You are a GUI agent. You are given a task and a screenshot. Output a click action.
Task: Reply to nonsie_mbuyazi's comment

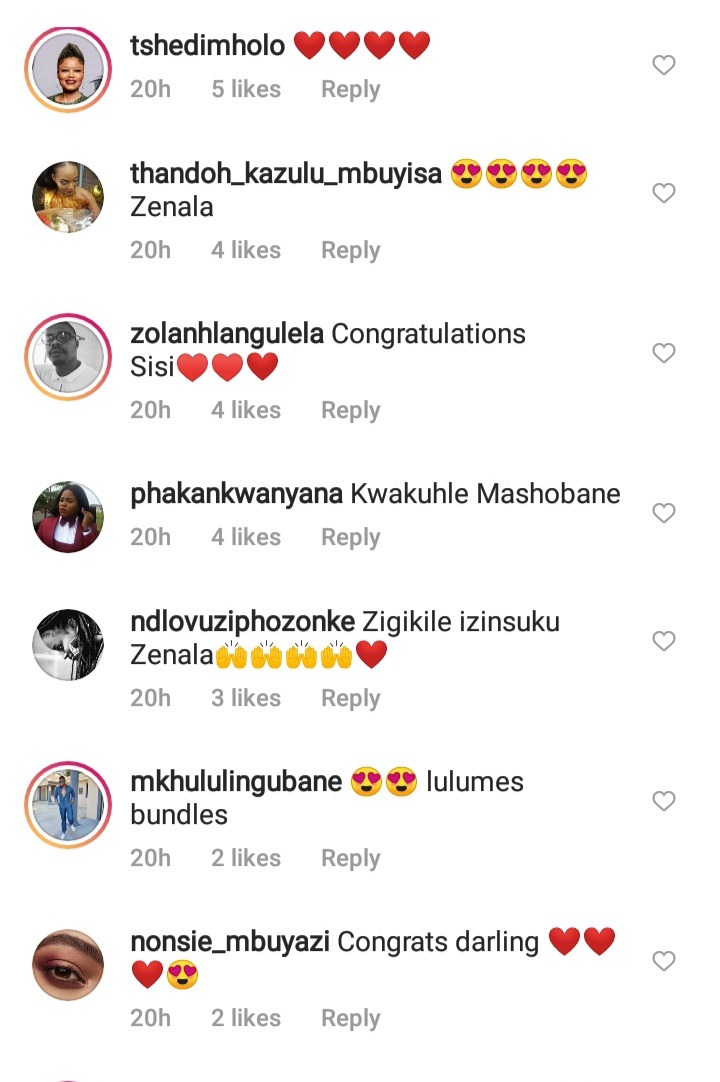pyautogui.click(x=351, y=1019)
